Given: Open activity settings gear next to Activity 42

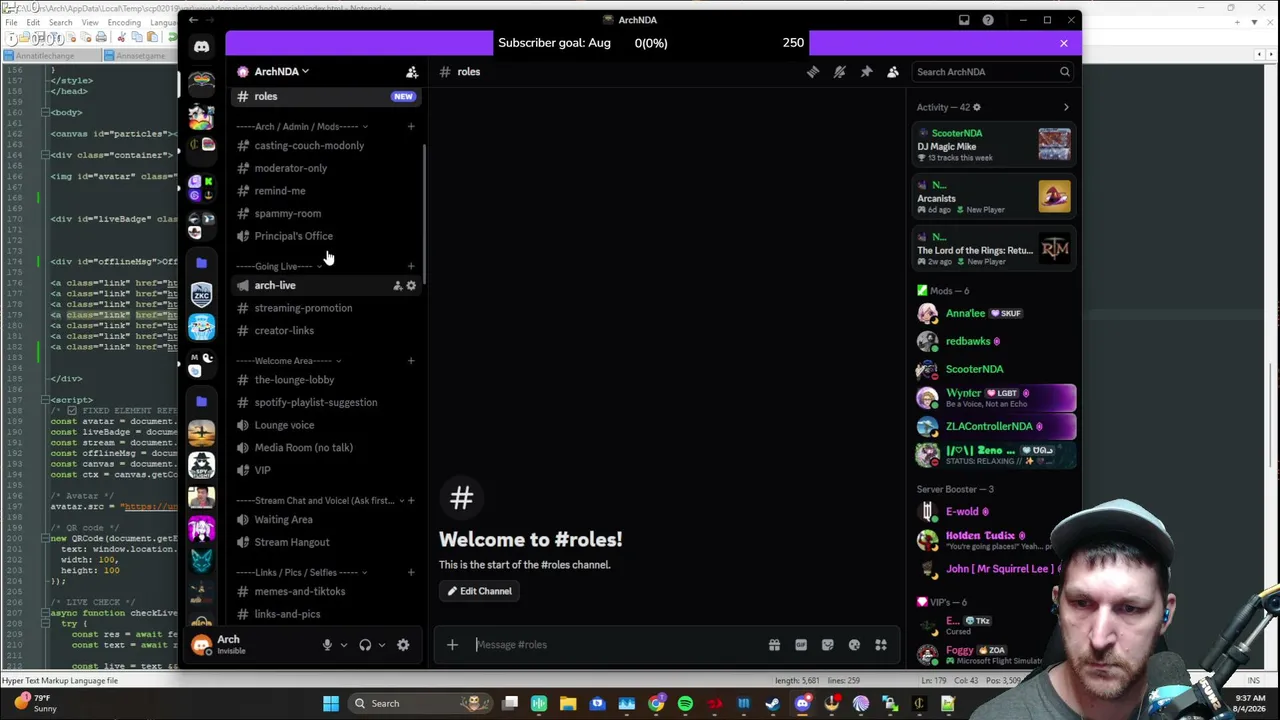Looking at the screenshot, I should [977, 107].
